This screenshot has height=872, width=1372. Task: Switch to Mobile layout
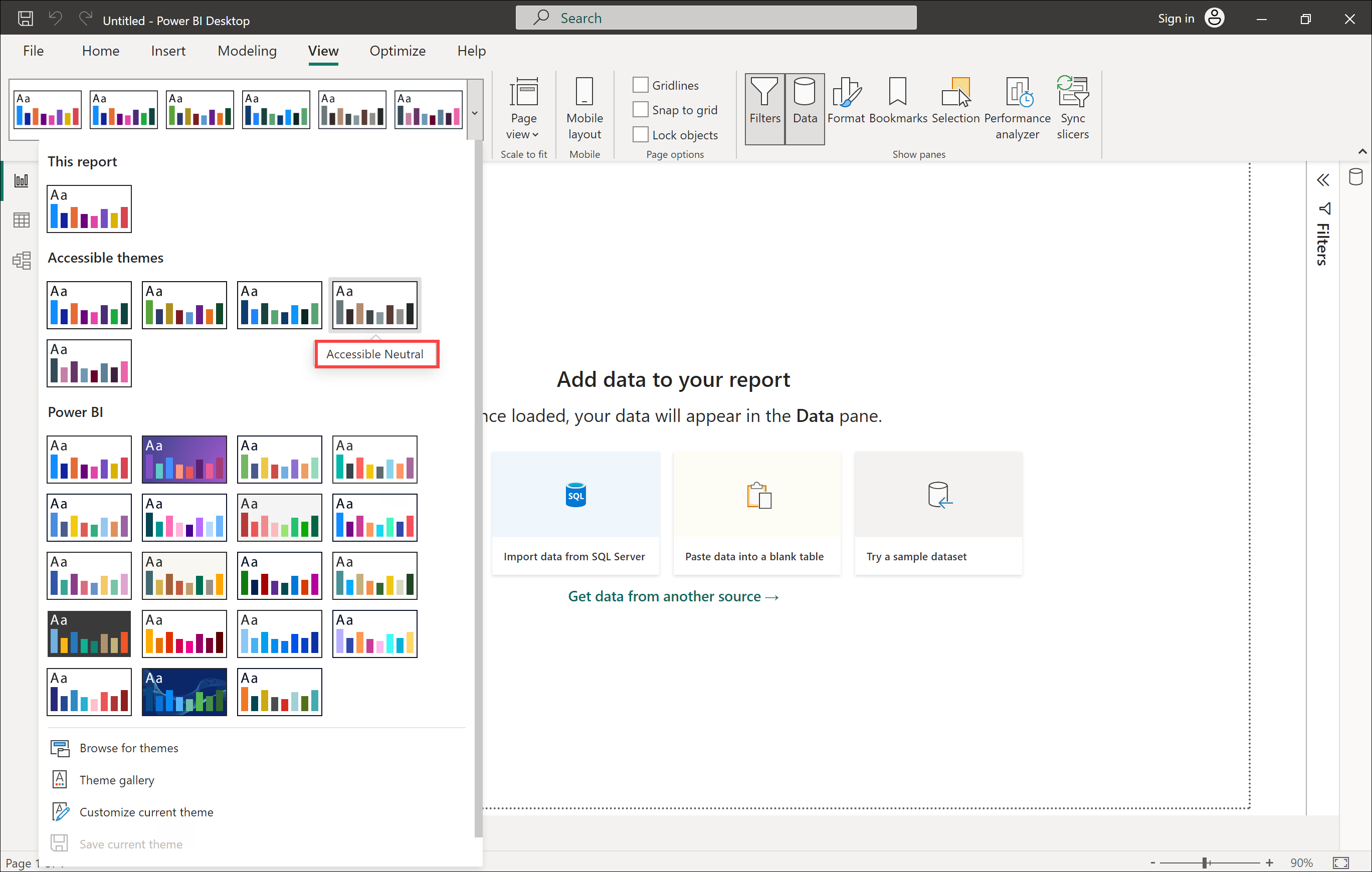[584, 108]
